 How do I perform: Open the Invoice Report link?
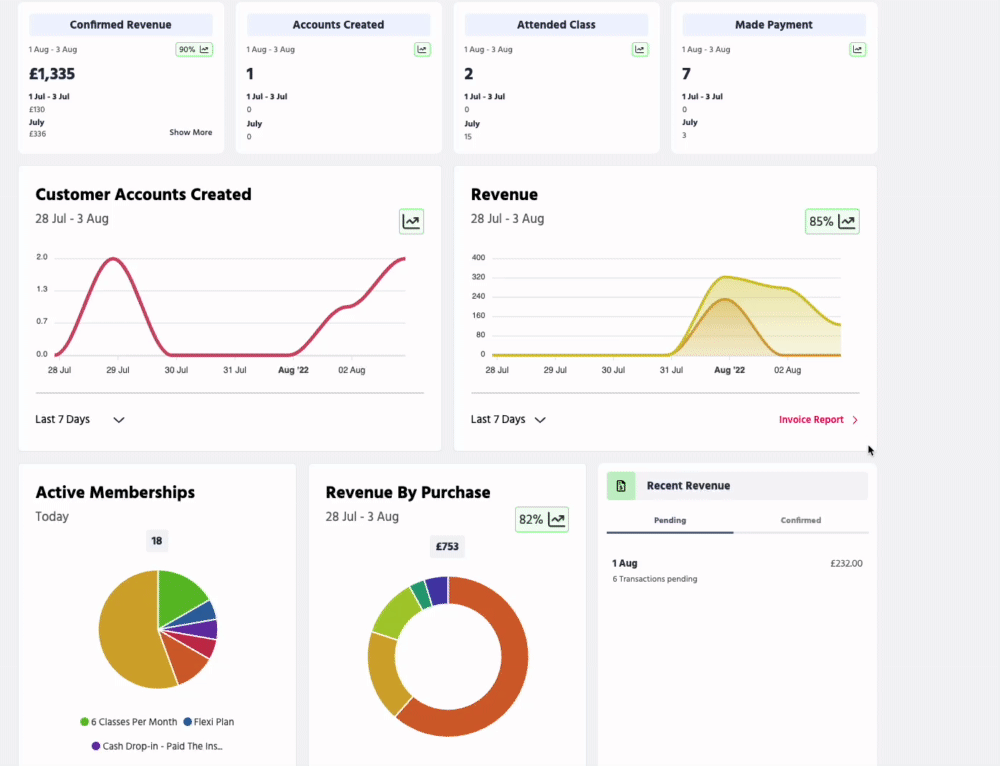[818, 420]
